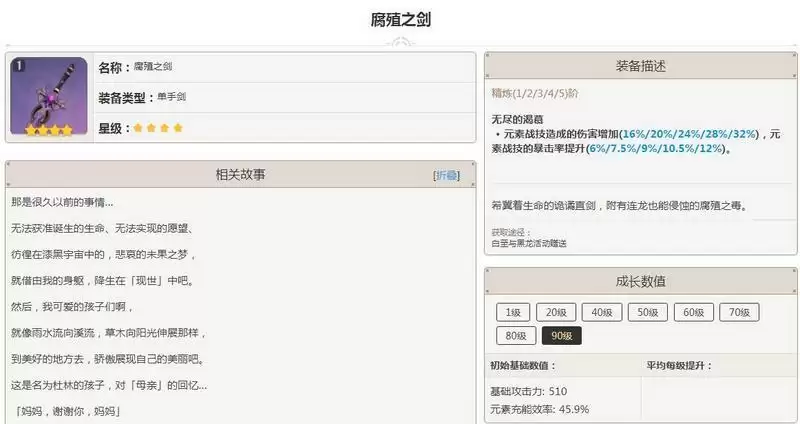This screenshot has width=800, height=424.
Task: Select the 60级 level button
Action: (x=694, y=312)
